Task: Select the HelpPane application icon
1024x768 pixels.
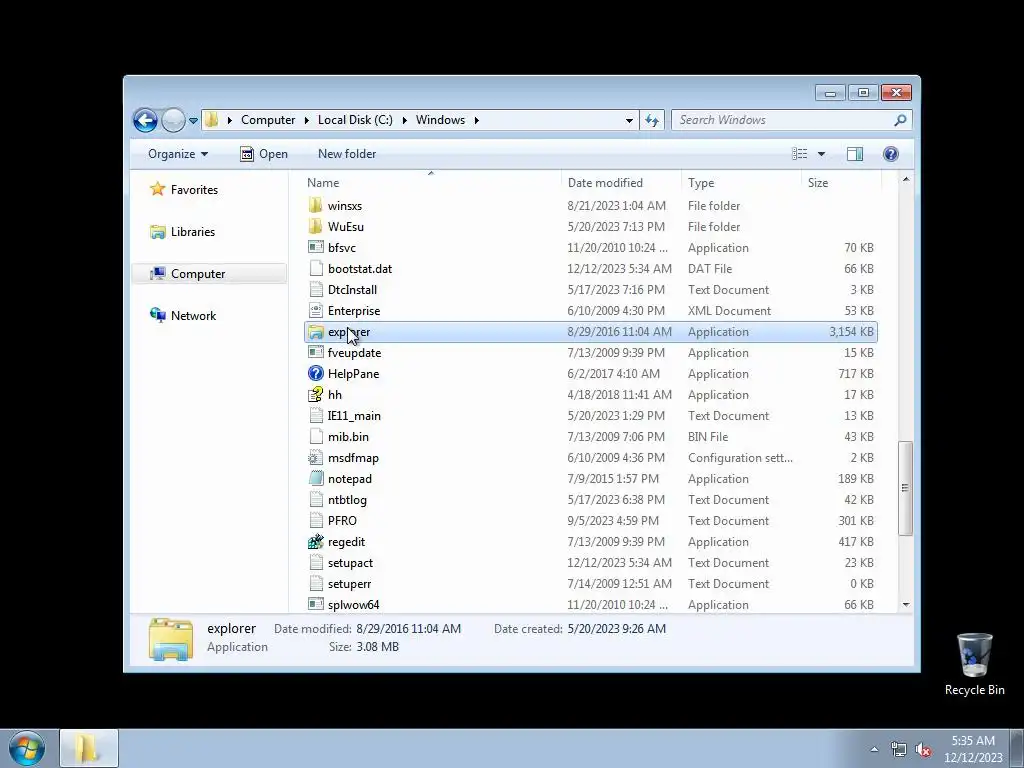Action: click(315, 374)
